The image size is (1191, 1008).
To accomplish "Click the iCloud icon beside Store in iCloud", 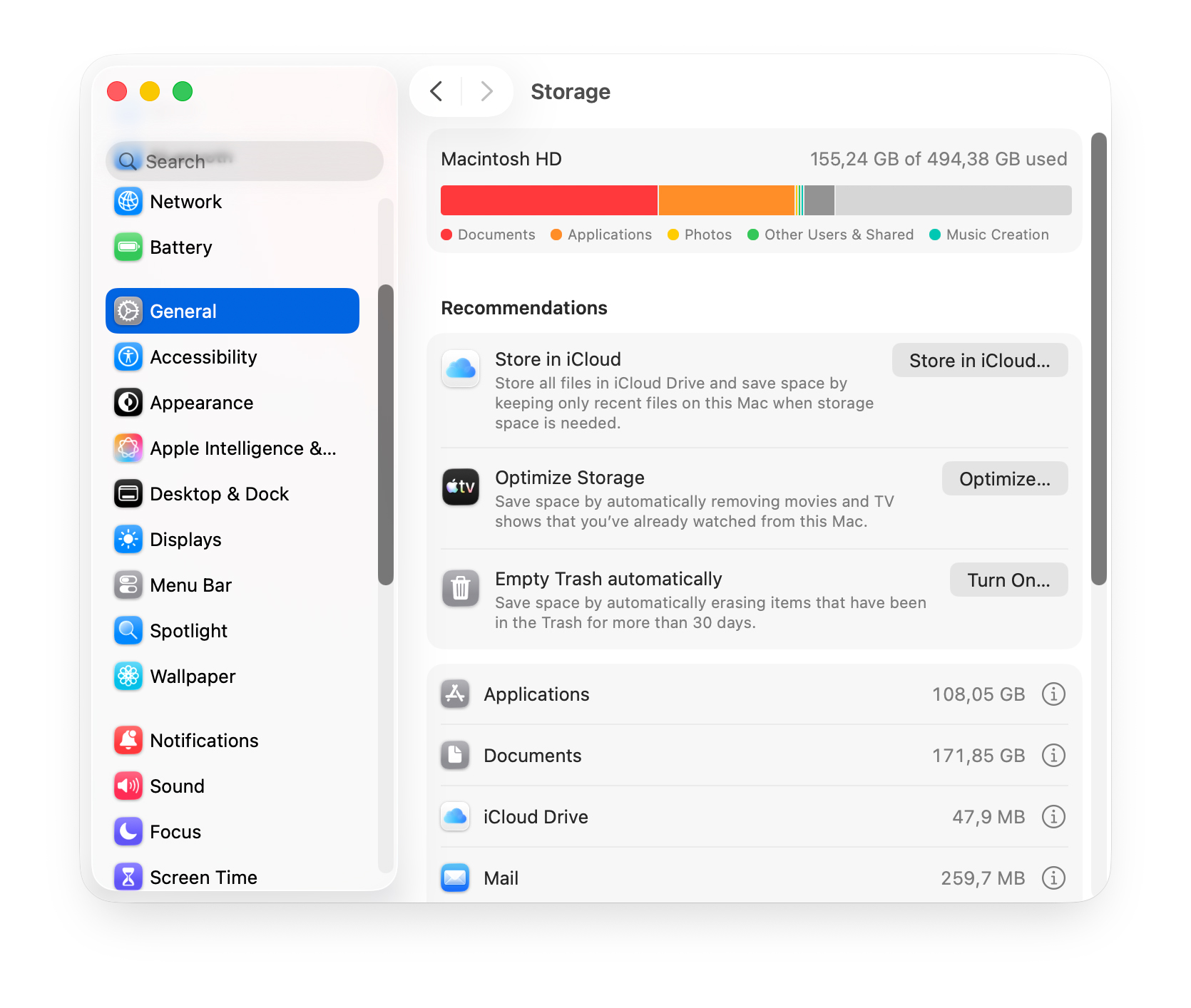I will 461,369.
